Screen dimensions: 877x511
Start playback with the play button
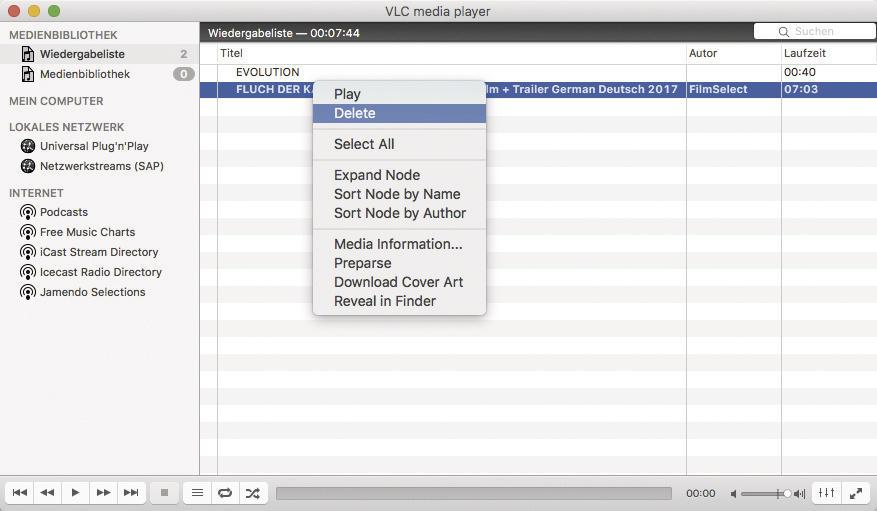(x=76, y=493)
